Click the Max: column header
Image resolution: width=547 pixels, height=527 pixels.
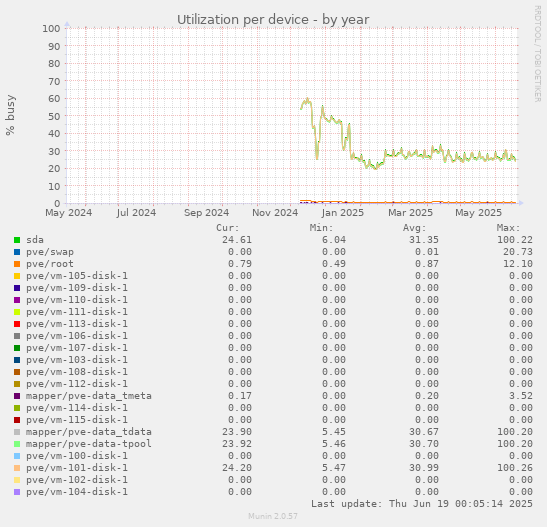click(x=509, y=228)
